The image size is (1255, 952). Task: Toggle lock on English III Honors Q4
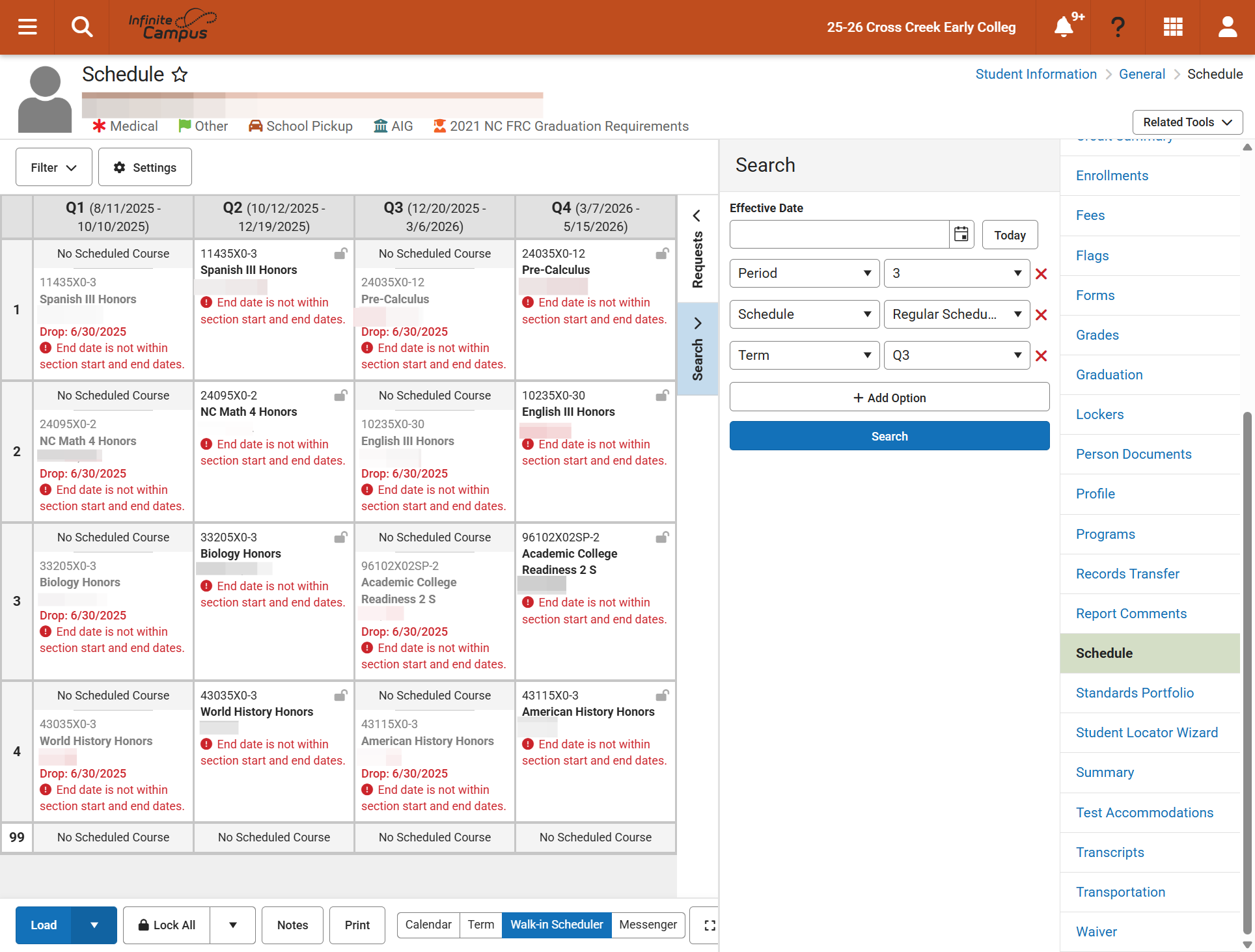[662, 396]
